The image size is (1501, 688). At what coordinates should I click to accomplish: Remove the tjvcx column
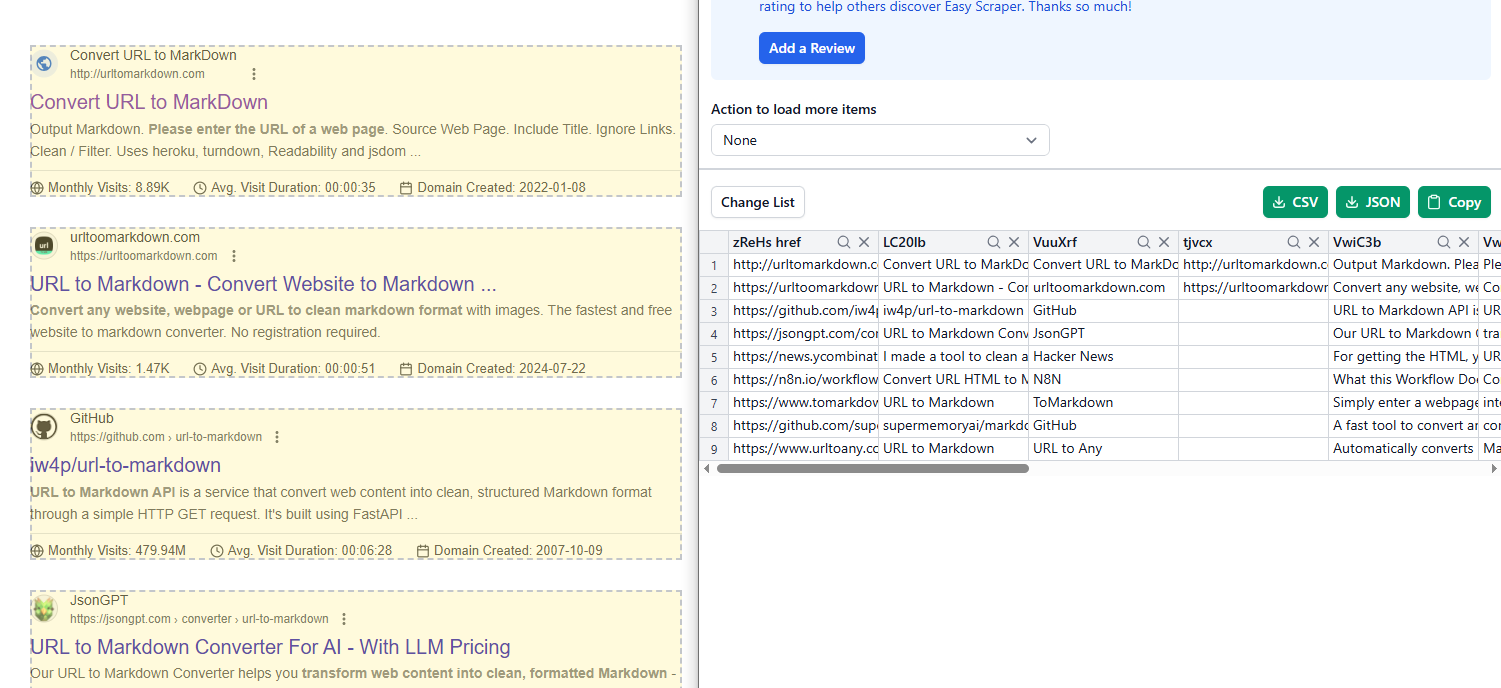[1314, 242]
